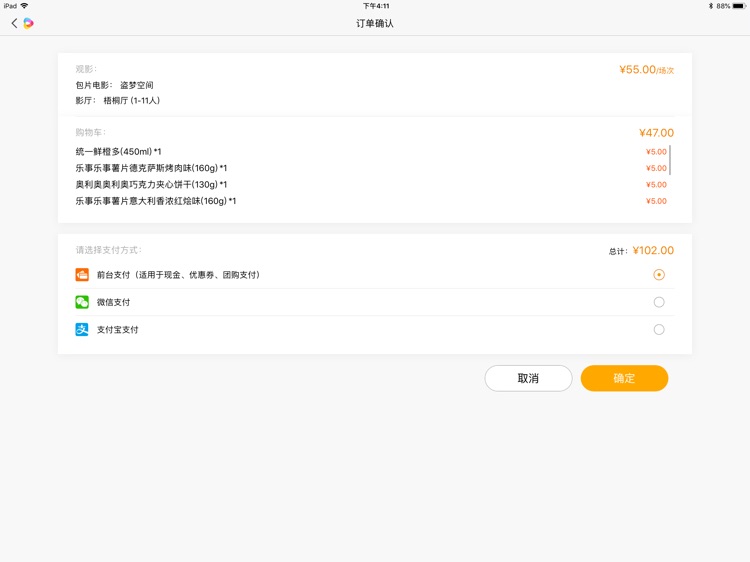The width and height of the screenshot is (750, 562).
Task: Click the 奥利奥巧克力夹心饼干(130g) item
Action: (151, 184)
